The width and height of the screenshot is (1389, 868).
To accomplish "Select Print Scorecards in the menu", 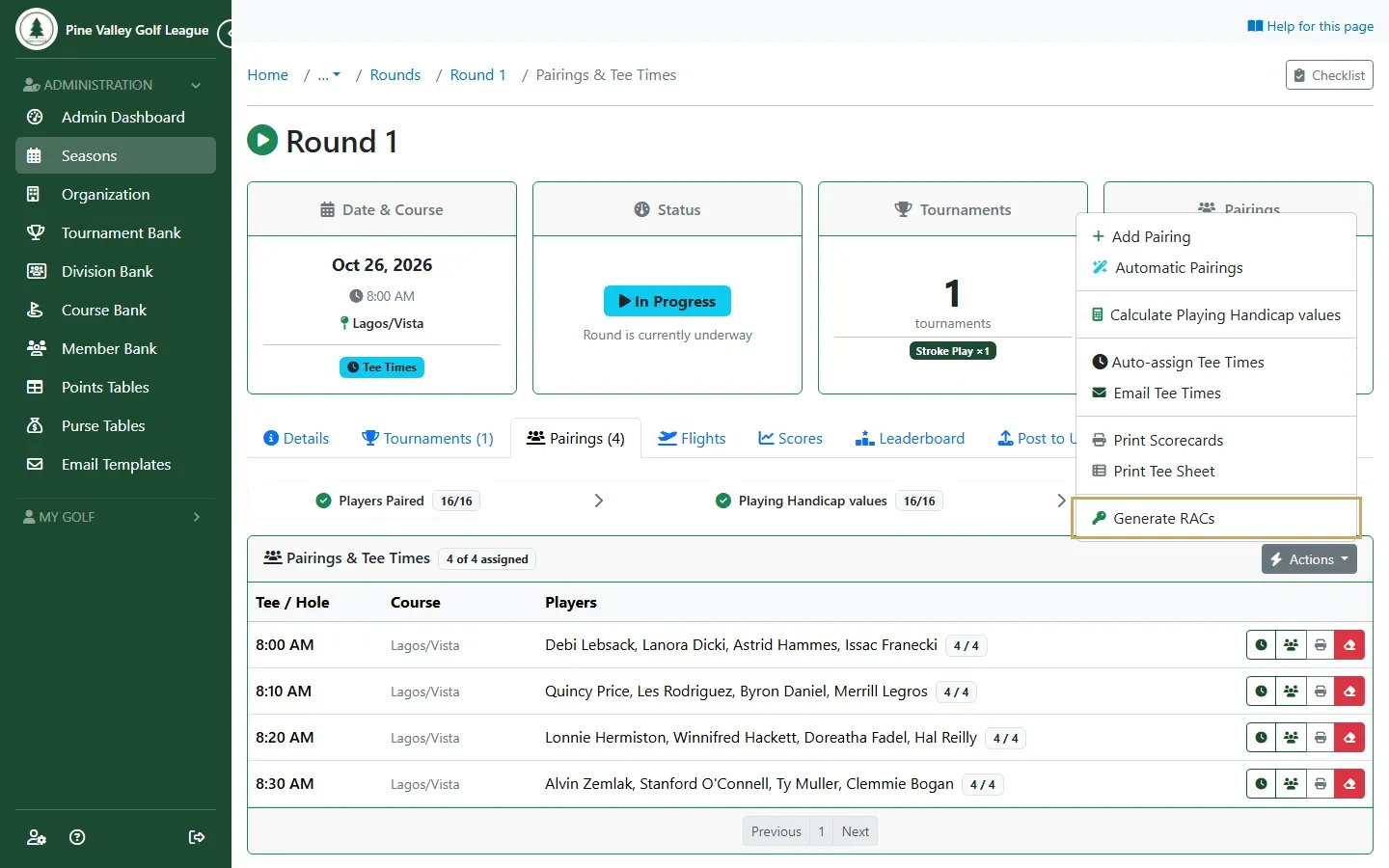I will (1216, 440).
